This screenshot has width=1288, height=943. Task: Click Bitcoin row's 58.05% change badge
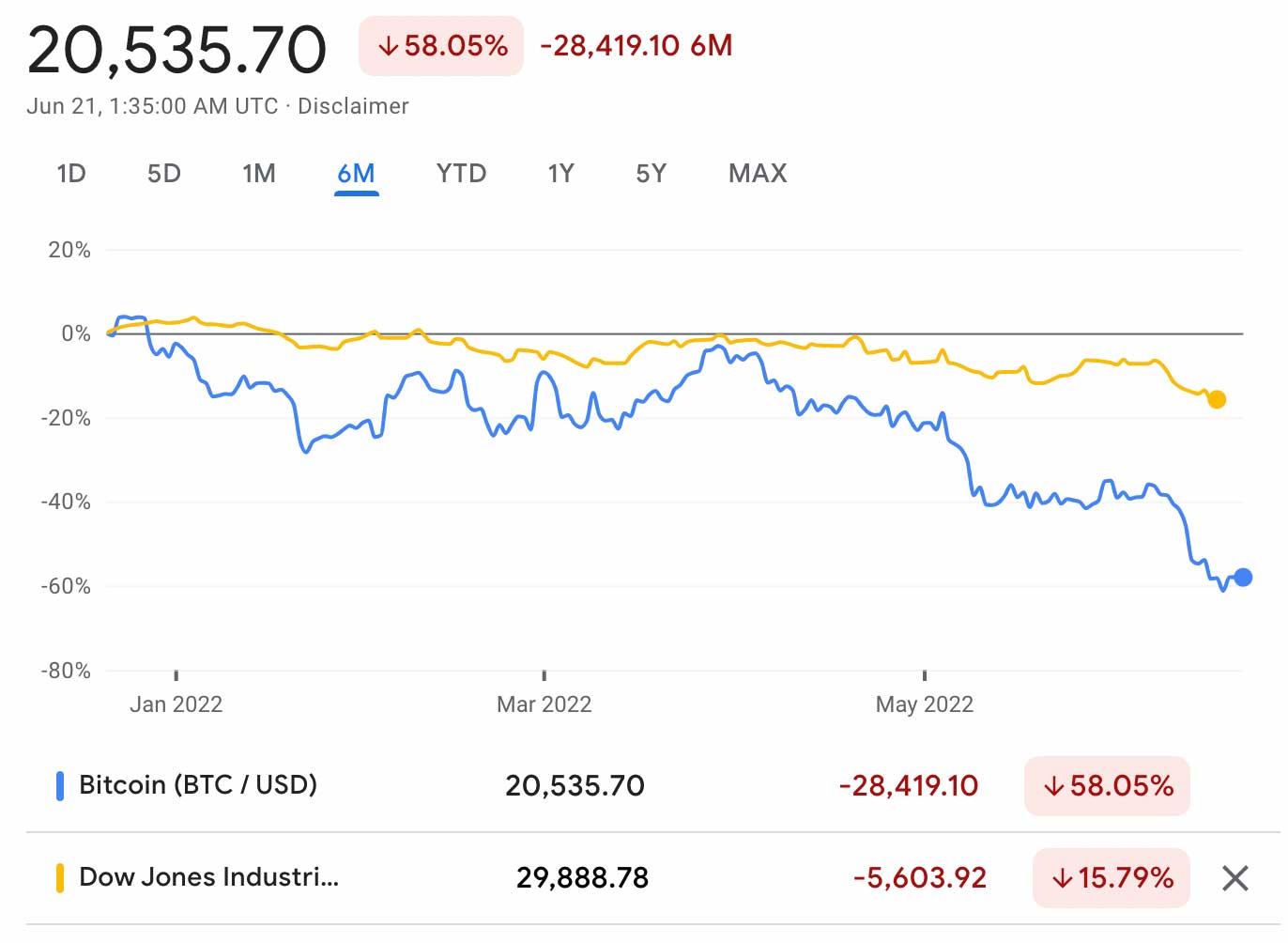coord(1108,785)
